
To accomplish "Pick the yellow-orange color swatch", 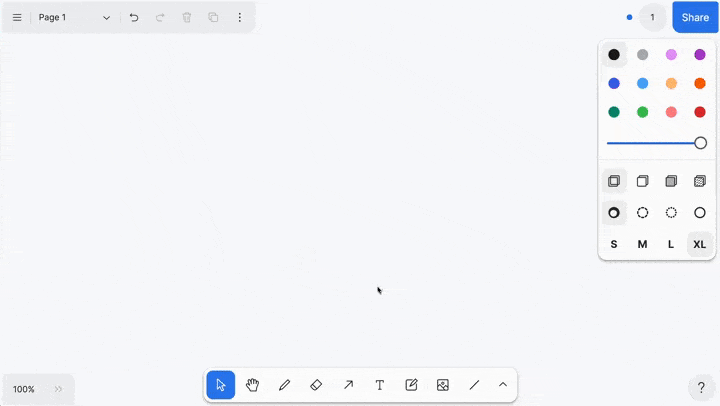I will tap(671, 83).
